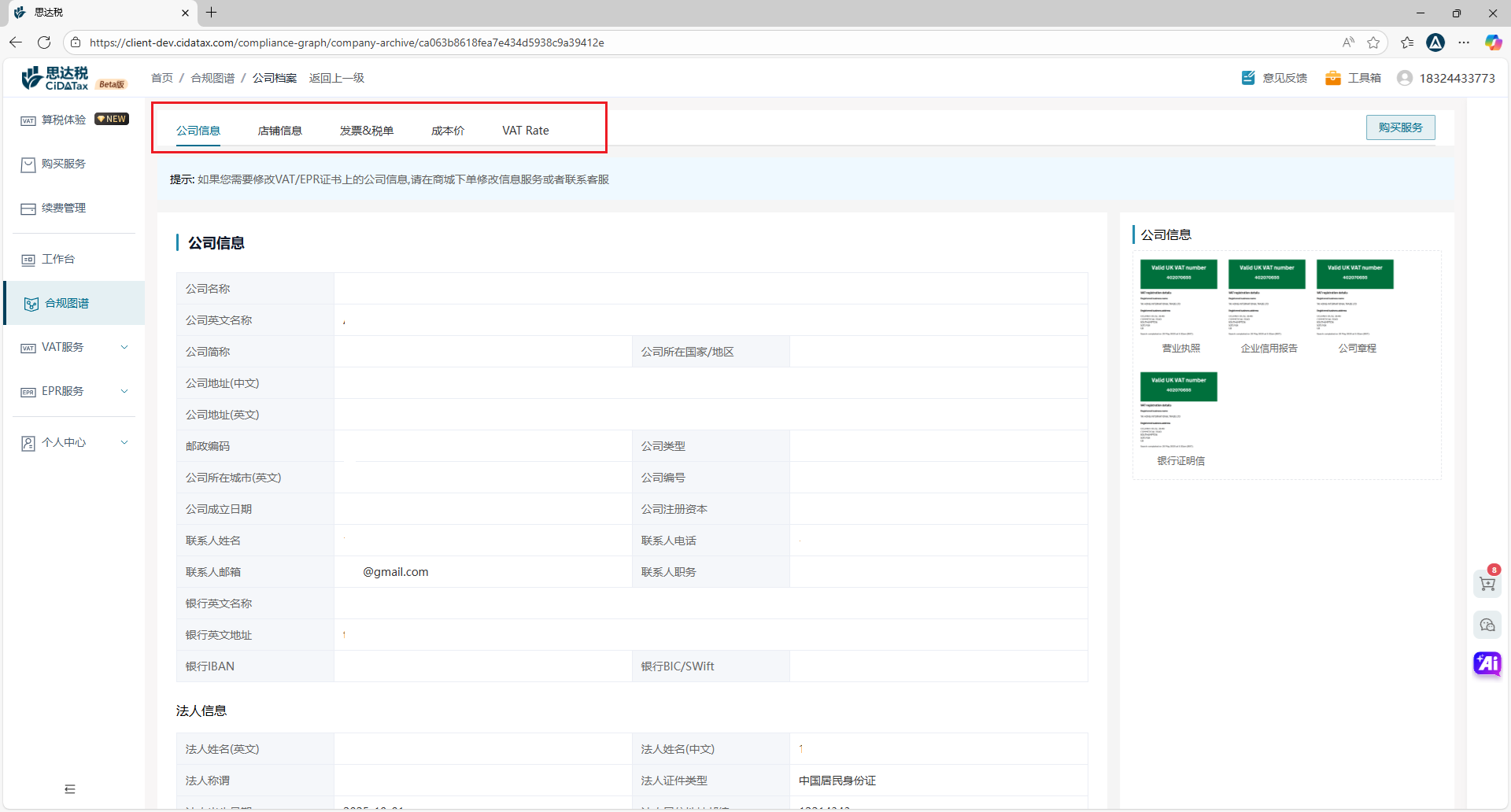Open the 工具箱 toolbox icon
This screenshot has height=812, width=1511.
[x=1332, y=78]
